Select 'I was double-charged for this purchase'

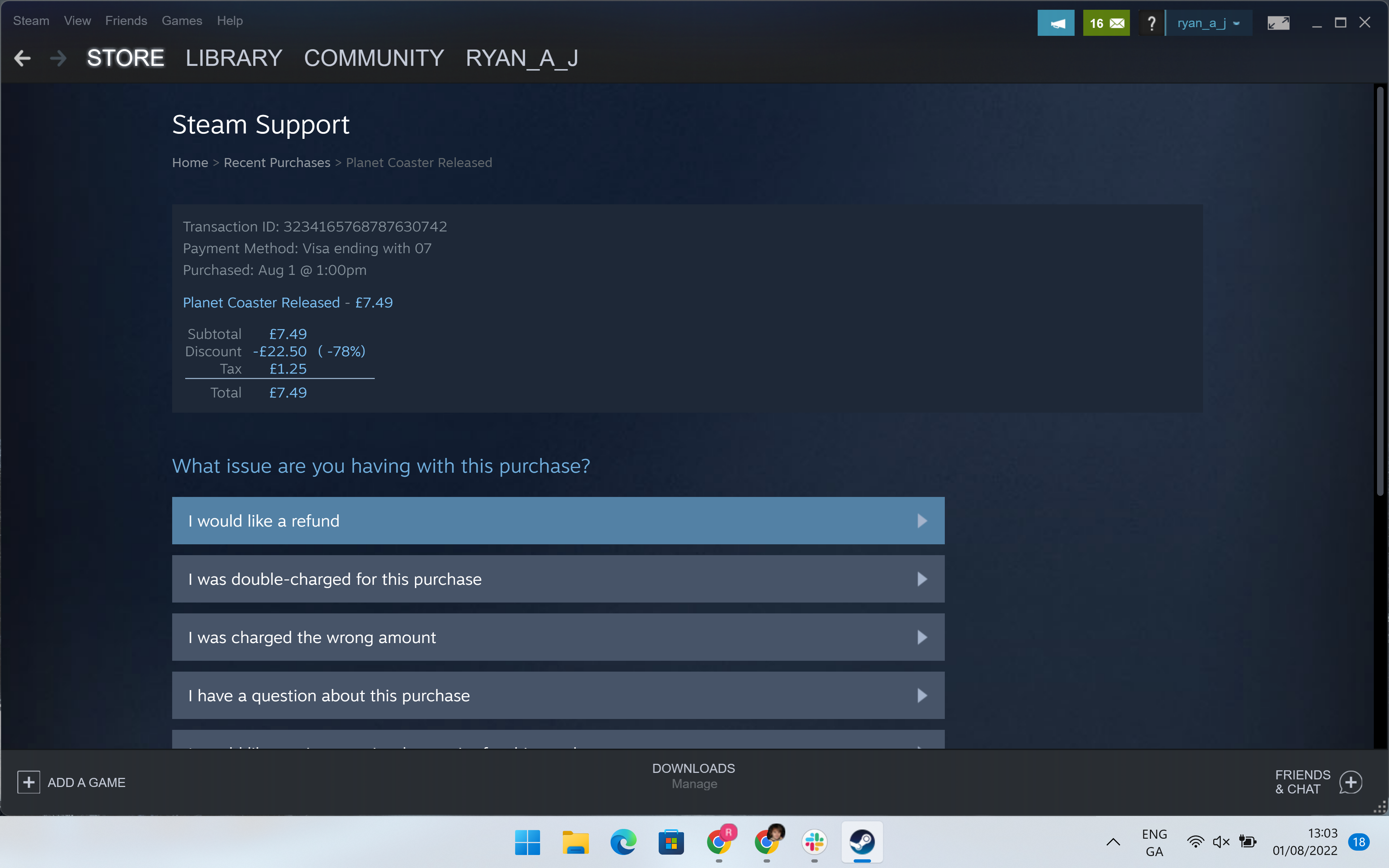point(558,579)
